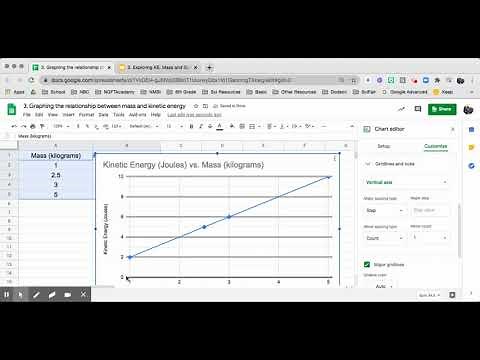Viewport: 480px width, 360px height.
Task: Collapse the toolbar with the up chevron
Action: pyautogui.click(x=352, y=126)
